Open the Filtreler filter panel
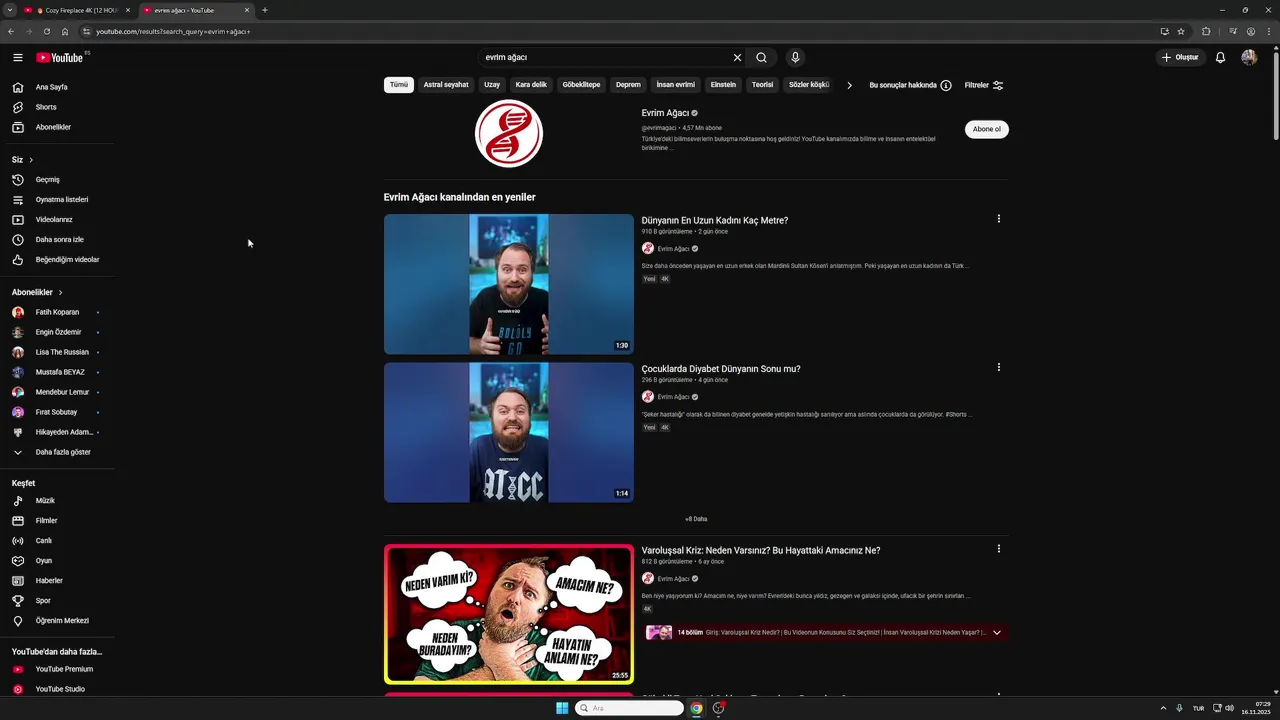Screen dimensions: 1280x720 (984, 85)
